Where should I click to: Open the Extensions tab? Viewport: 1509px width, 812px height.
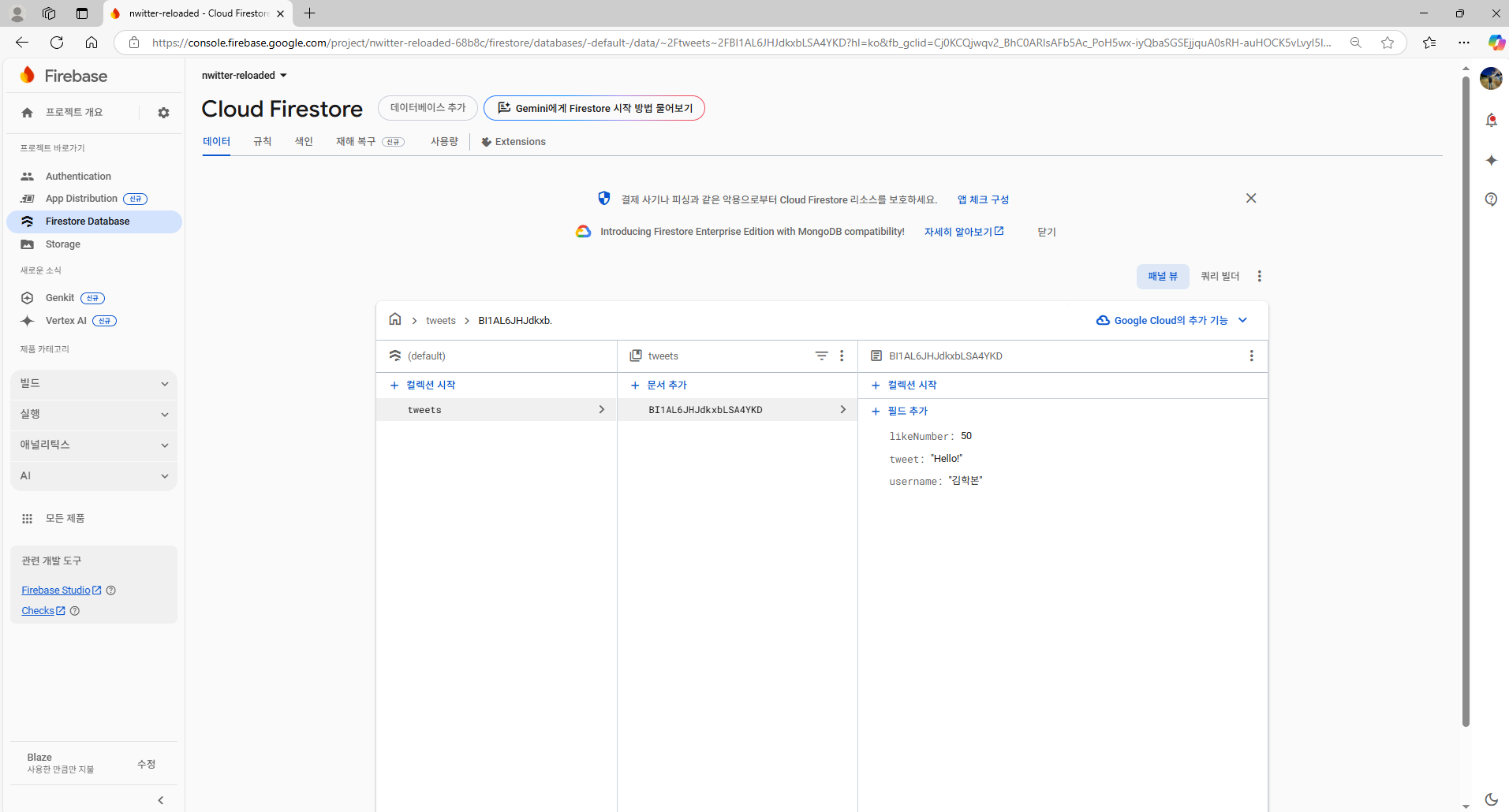click(x=514, y=142)
